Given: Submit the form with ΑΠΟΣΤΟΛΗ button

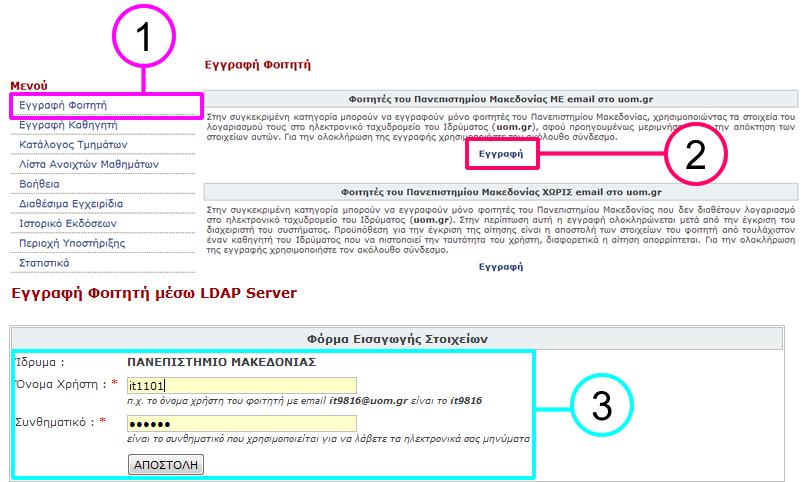Looking at the screenshot, I should (x=166, y=465).
